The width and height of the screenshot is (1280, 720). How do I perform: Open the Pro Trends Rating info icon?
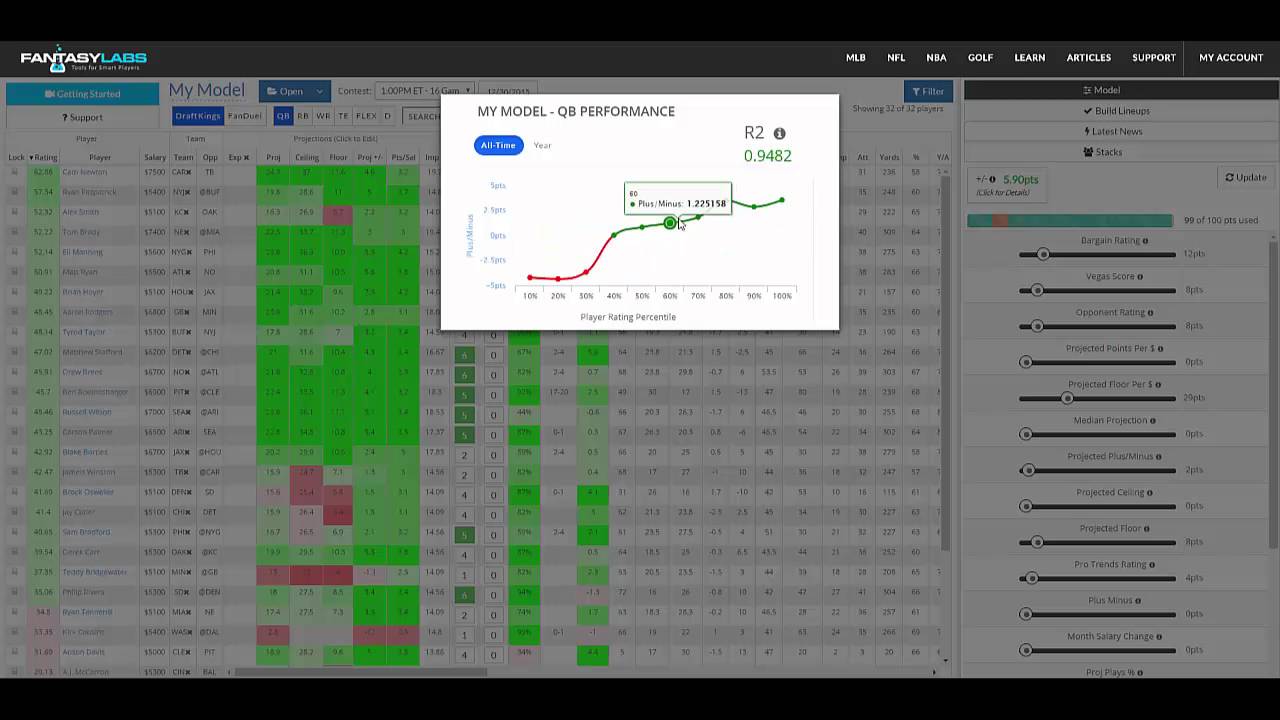click(1152, 565)
